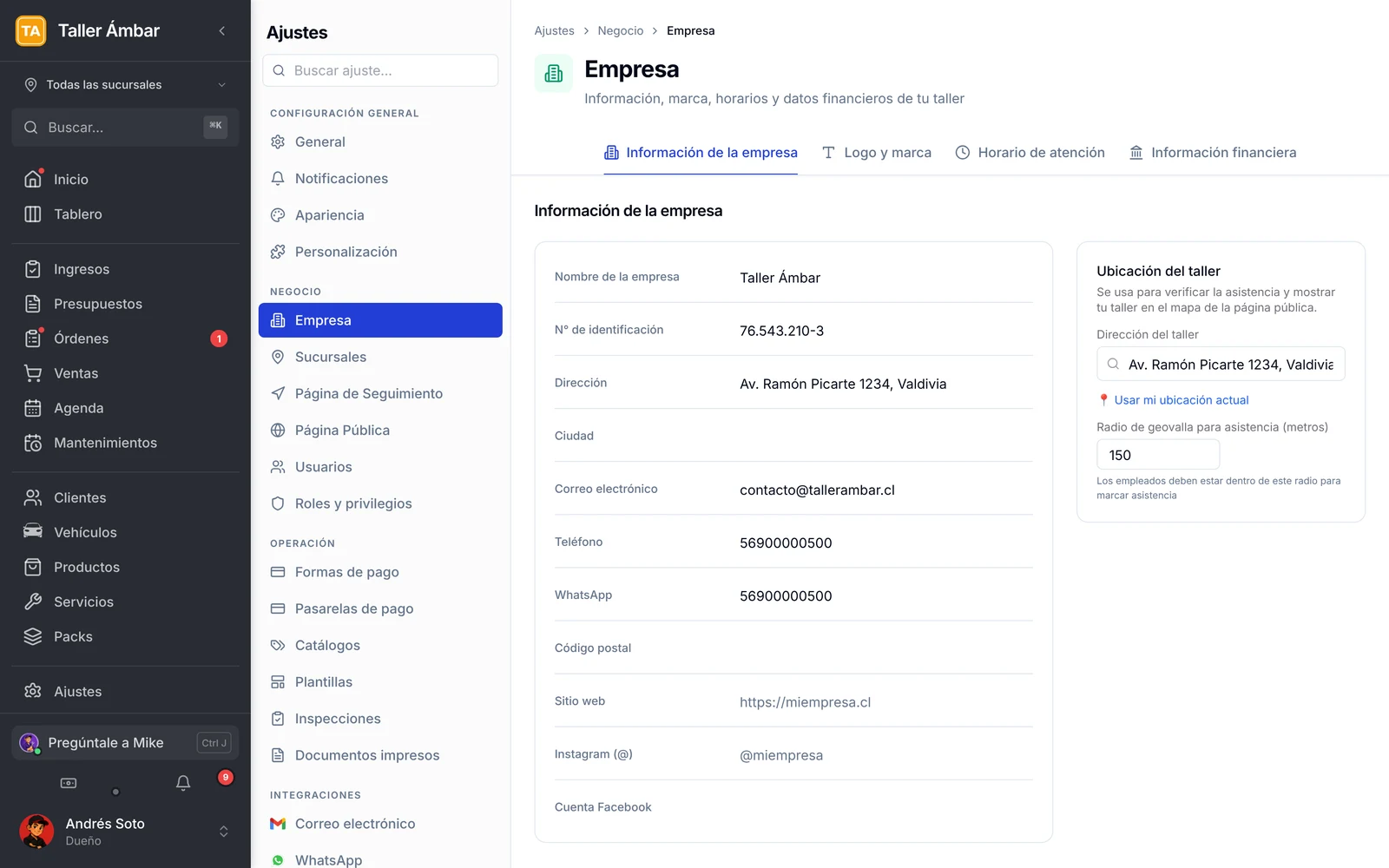1389x868 pixels.
Task: Open the Todas las sucursales dropdown
Action: pyautogui.click(x=125, y=84)
